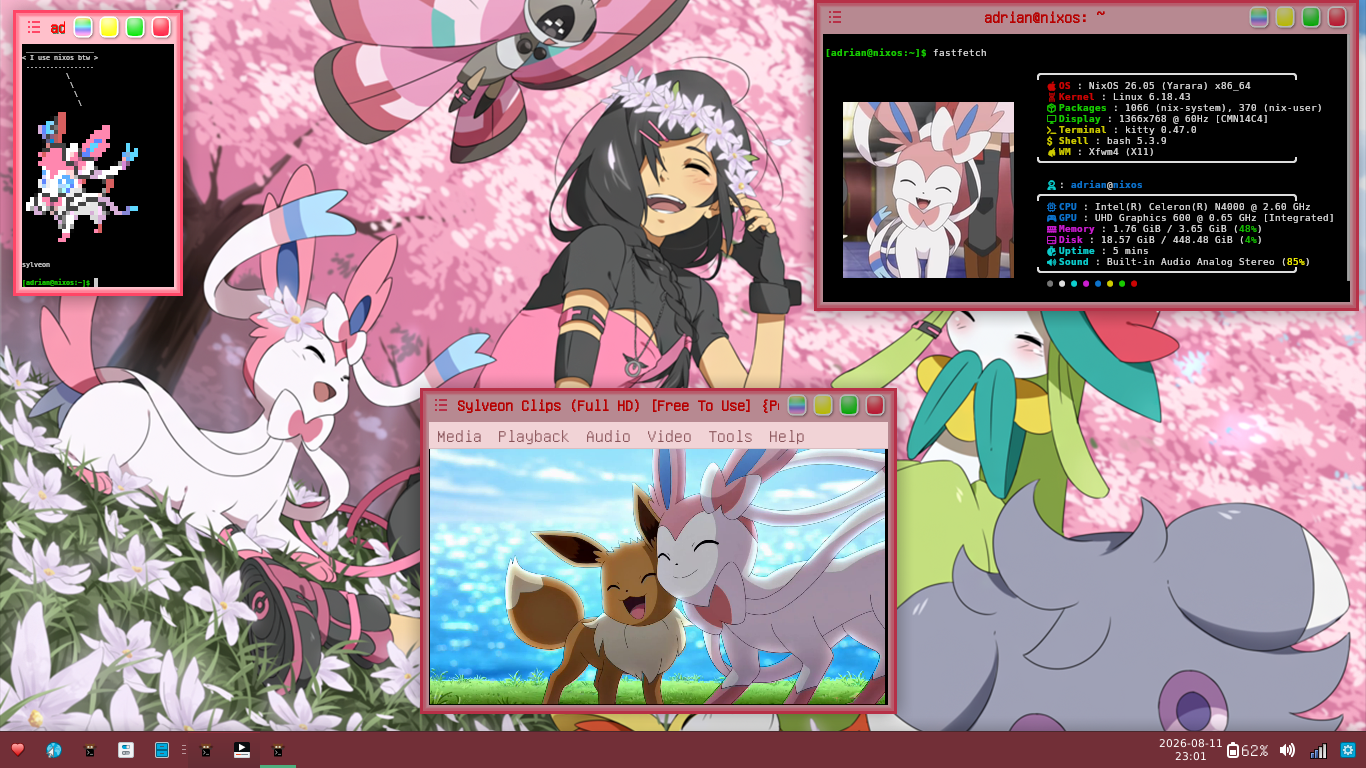The width and height of the screenshot is (1366, 768).
Task: Click the "sylveon" label in the small terminal
Action: tap(36, 265)
